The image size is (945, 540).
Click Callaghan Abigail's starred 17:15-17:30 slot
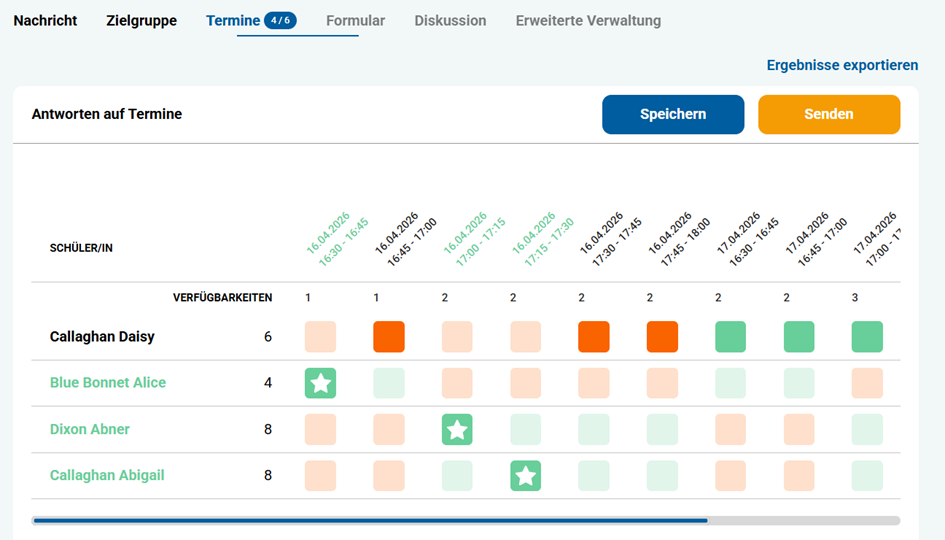point(526,476)
